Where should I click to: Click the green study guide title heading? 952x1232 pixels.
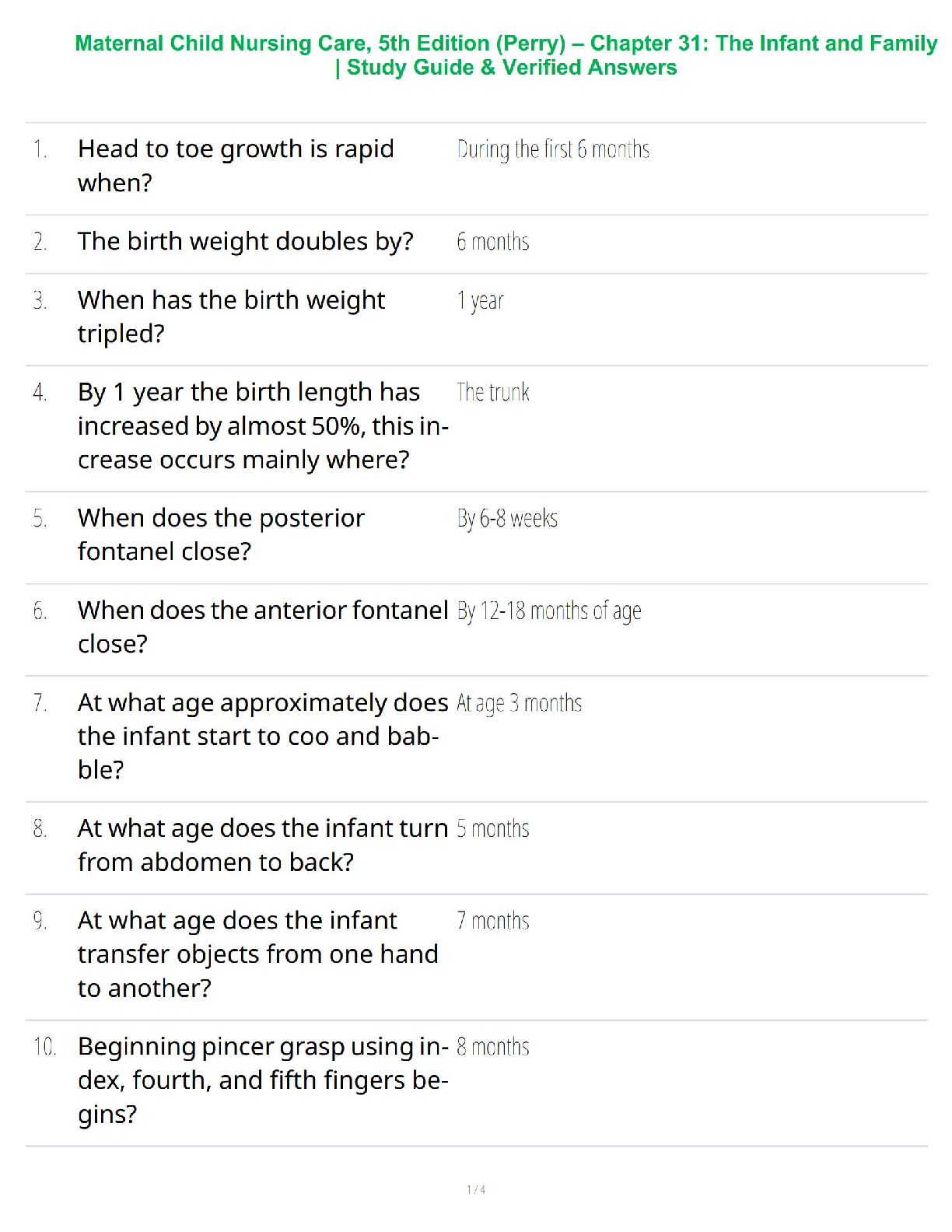coord(506,54)
